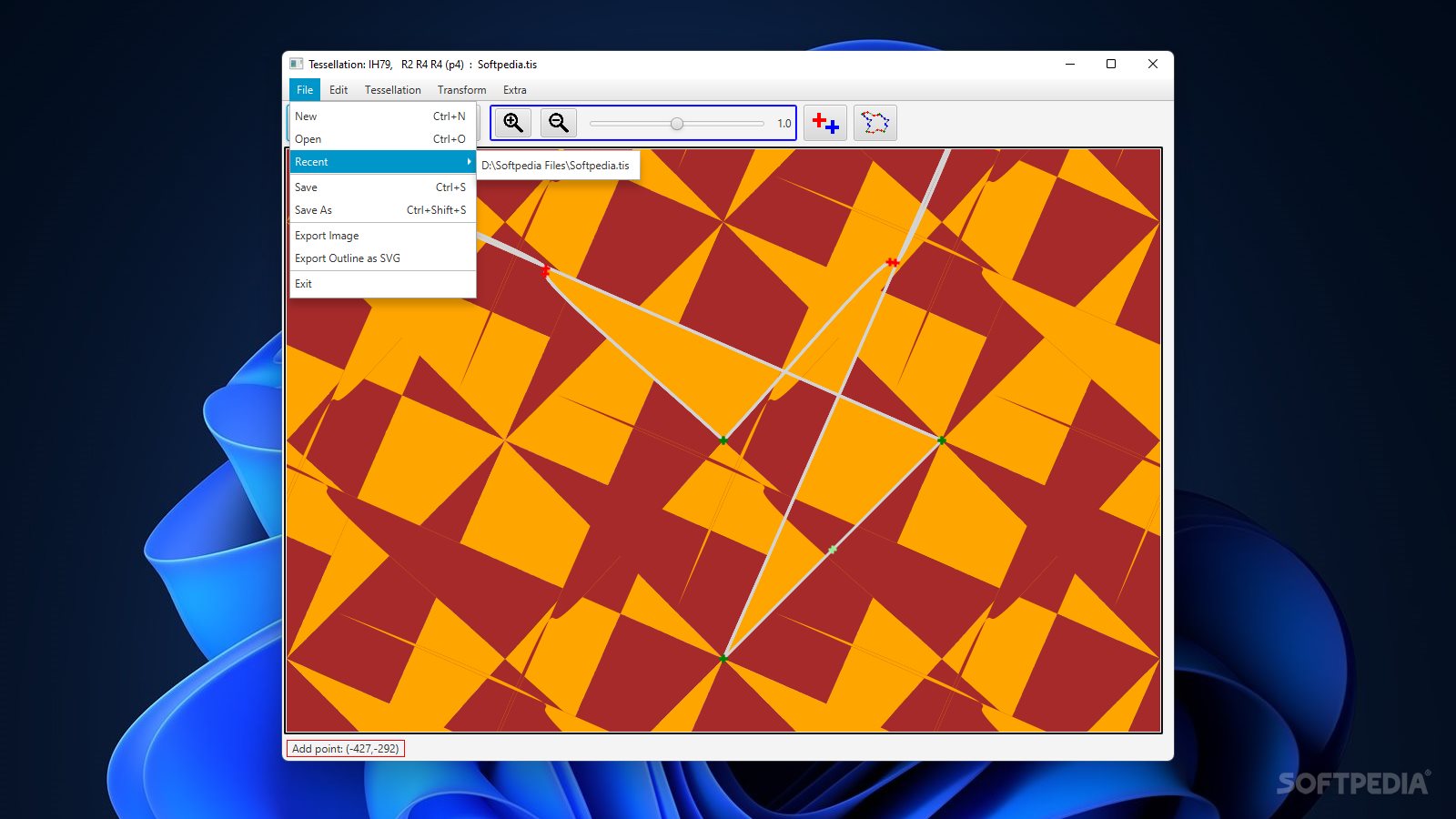Minimize the Tessellation window

coord(1070,64)
